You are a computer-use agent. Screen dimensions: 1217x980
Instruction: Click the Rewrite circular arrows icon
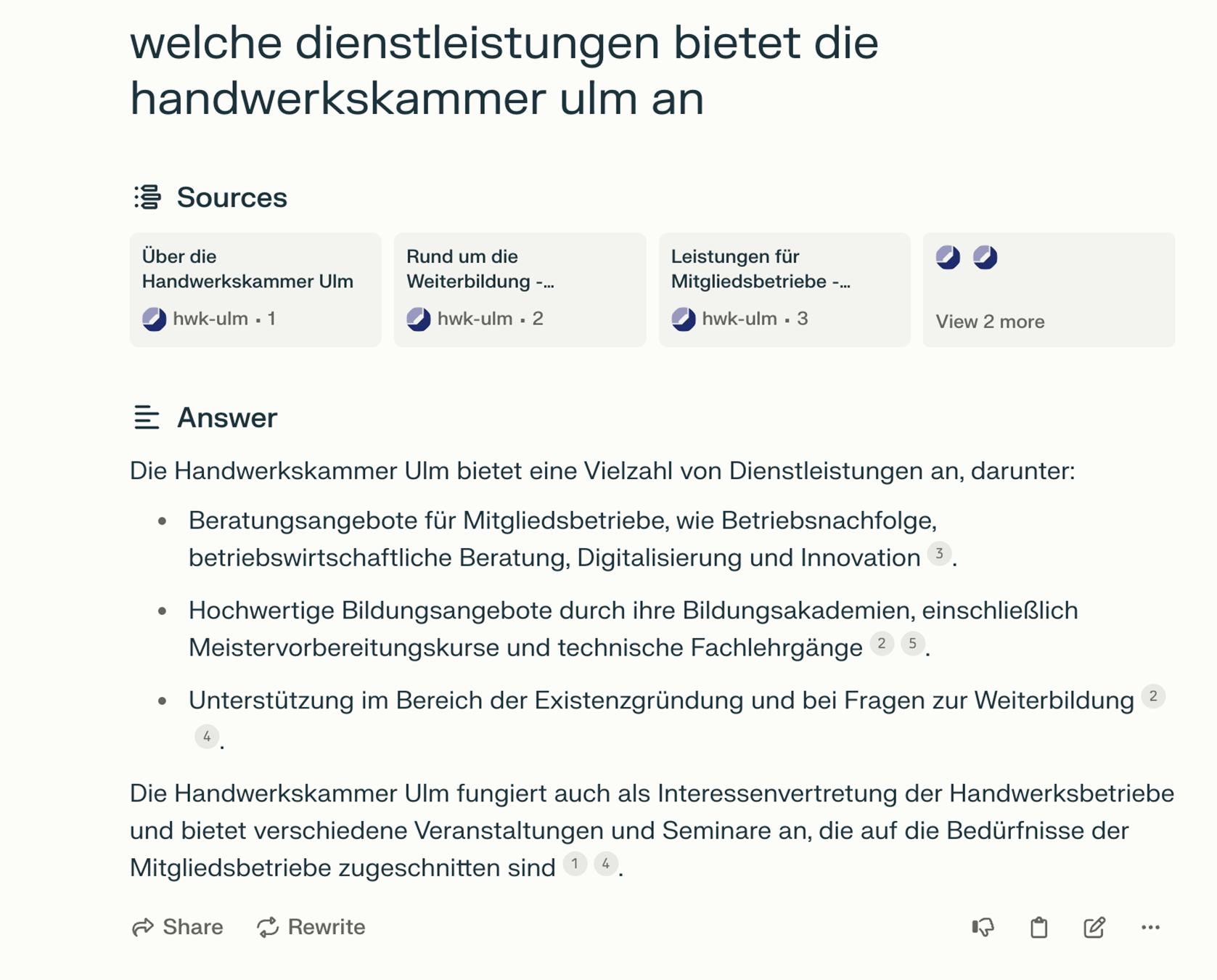coord(268,927)
